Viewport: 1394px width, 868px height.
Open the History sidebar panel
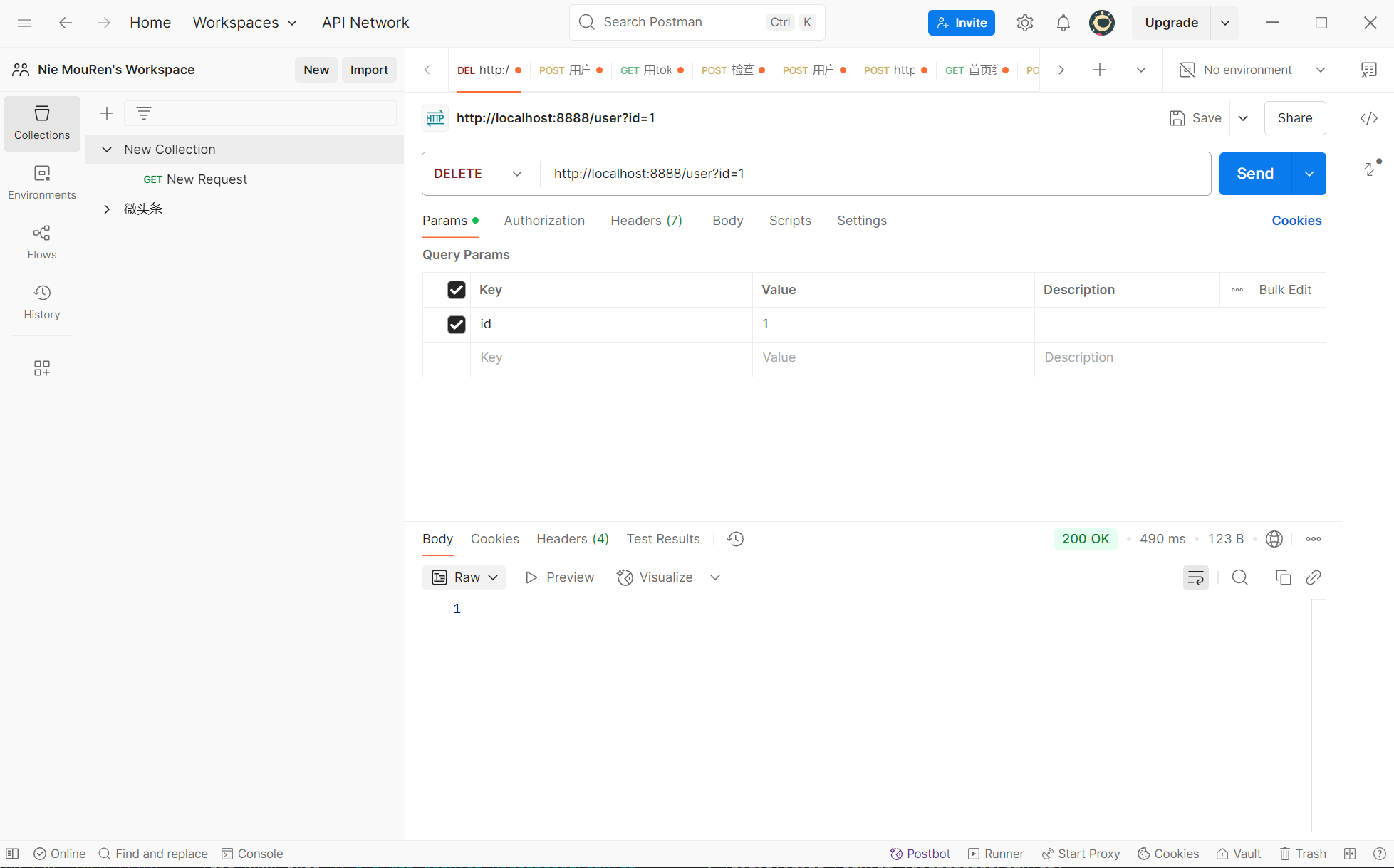[42, 302]
